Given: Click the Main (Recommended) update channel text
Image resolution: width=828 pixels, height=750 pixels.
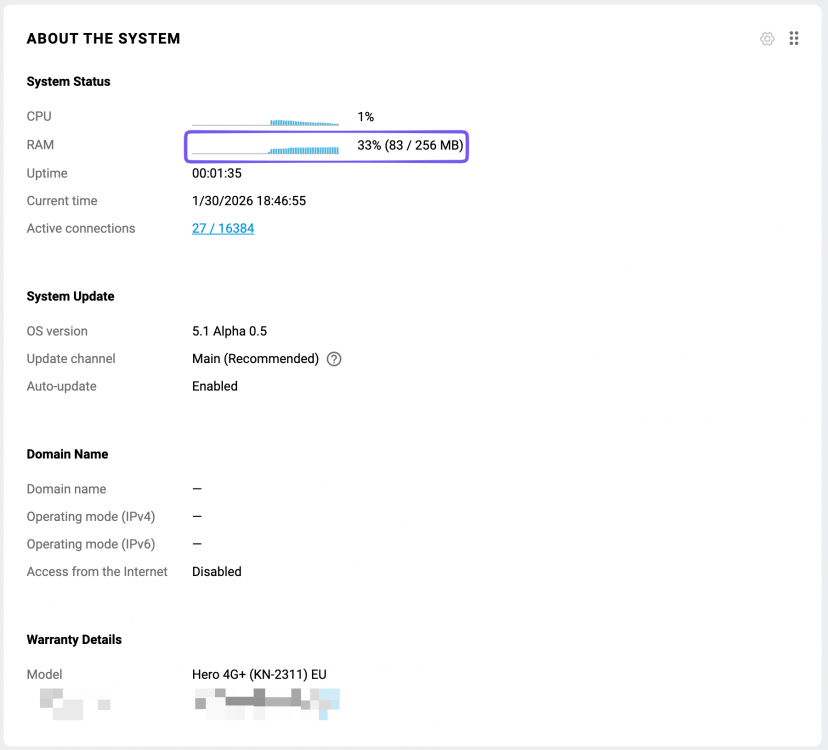Looking at the screenshot, I should pos(255,359).
